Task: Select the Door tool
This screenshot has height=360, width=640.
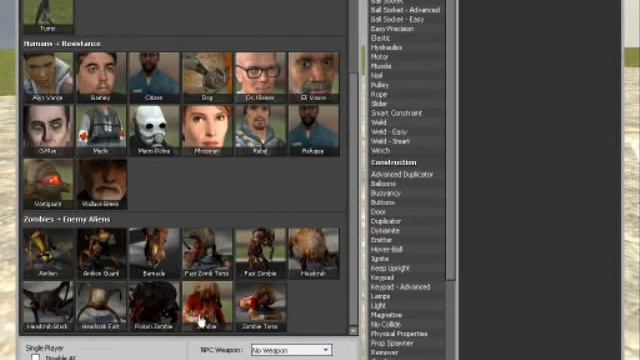Action: (378, 212)
